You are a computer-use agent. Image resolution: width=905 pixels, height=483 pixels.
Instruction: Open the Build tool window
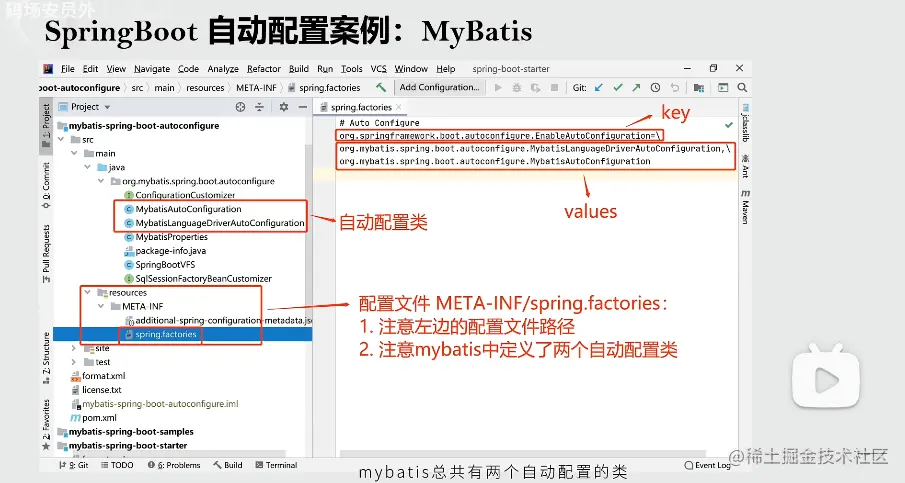tap(228, 465)
